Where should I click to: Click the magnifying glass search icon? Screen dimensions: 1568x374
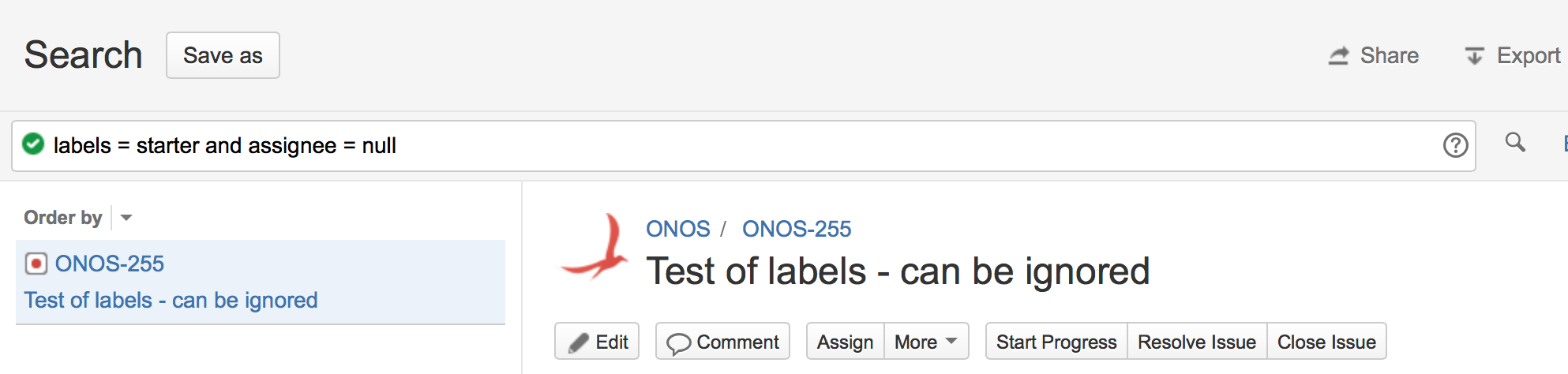[x=1514, y=143]
